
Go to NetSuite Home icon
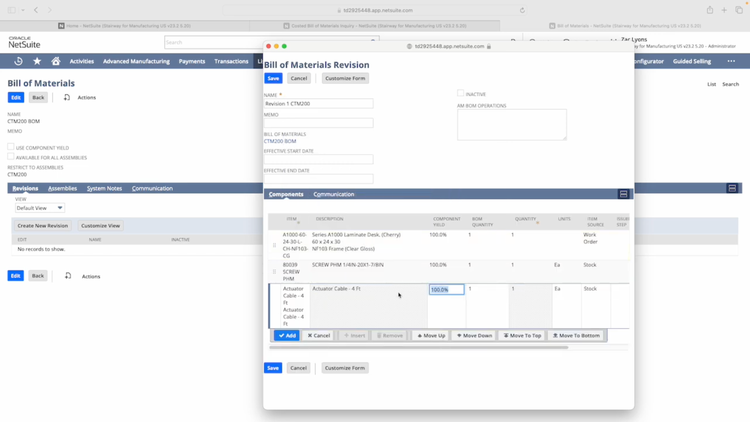[56, 61]
